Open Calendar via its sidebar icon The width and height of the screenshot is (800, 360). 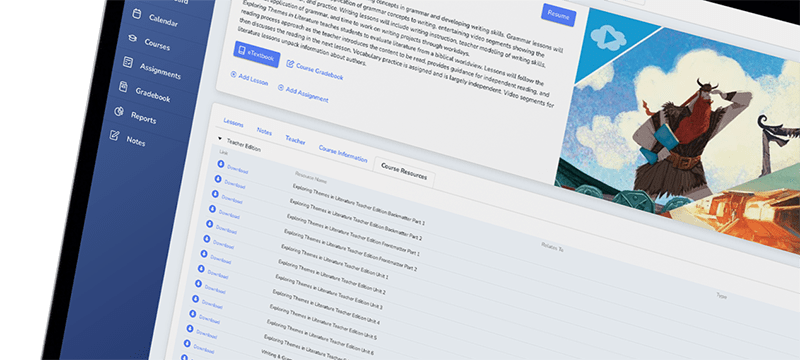pos(136,14)
